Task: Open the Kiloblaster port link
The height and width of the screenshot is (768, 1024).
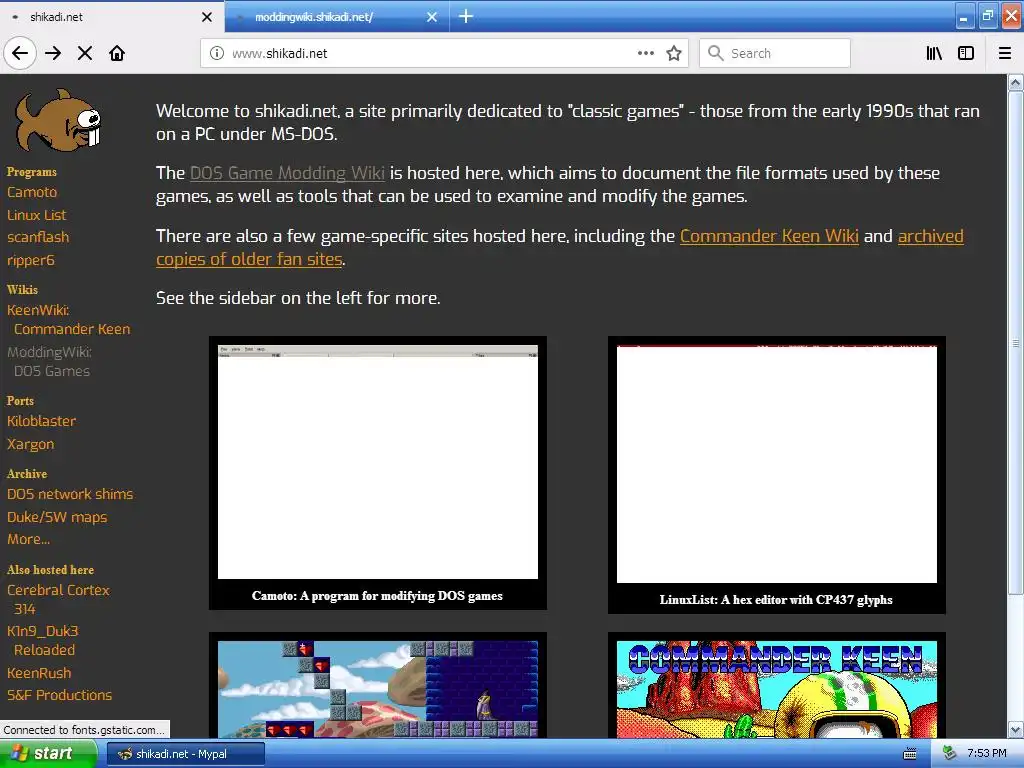Action: tap(41, 421)
